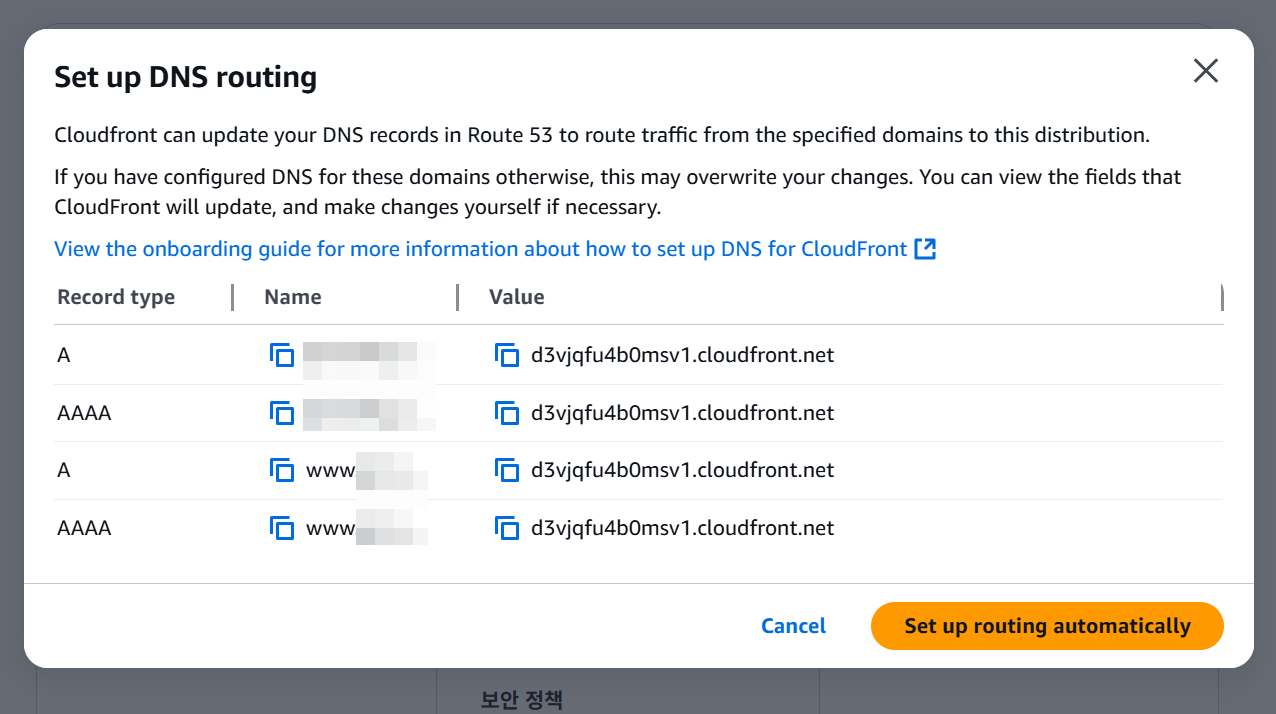Select the column divider after Name
The width and height of the screenshot is (1276, 714).
pyautogui.click(x=457, y=297)
